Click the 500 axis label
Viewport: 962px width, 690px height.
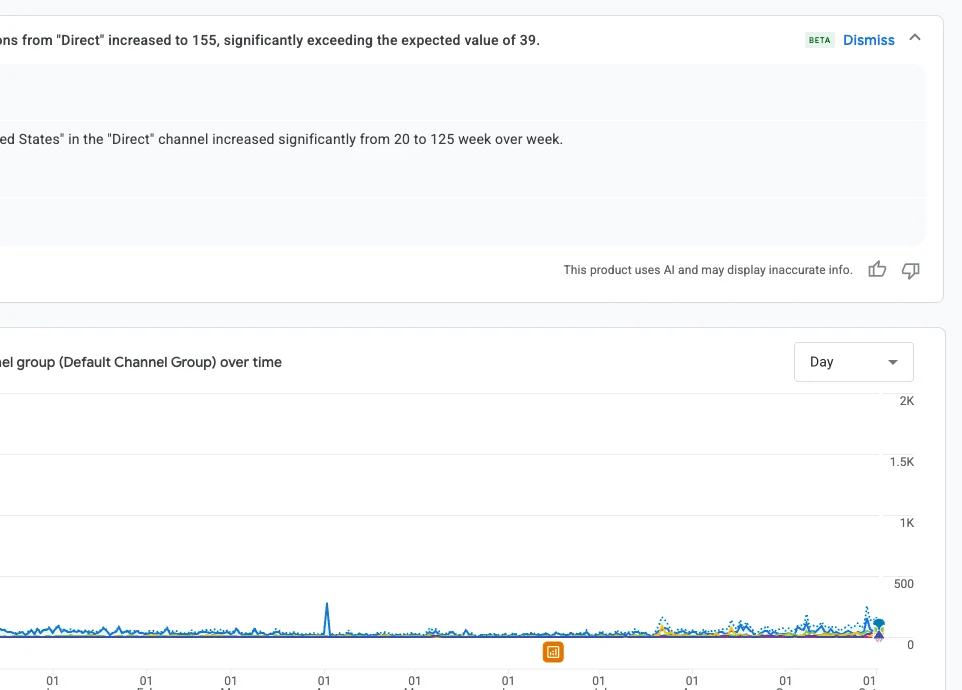(904, 584)
